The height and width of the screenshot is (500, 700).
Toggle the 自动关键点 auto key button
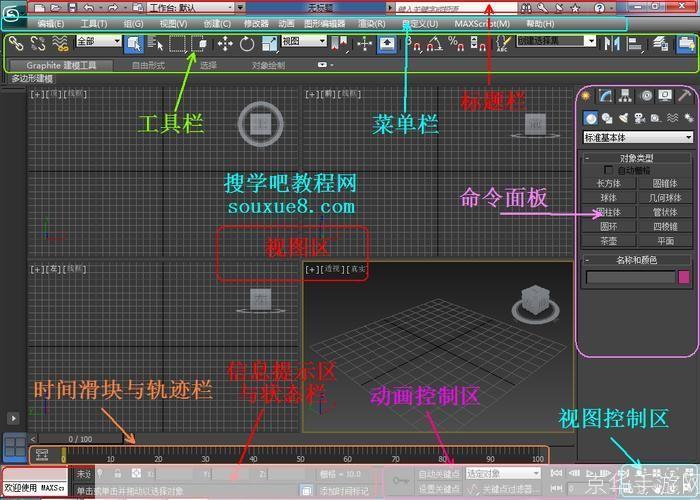click(437, 473)
